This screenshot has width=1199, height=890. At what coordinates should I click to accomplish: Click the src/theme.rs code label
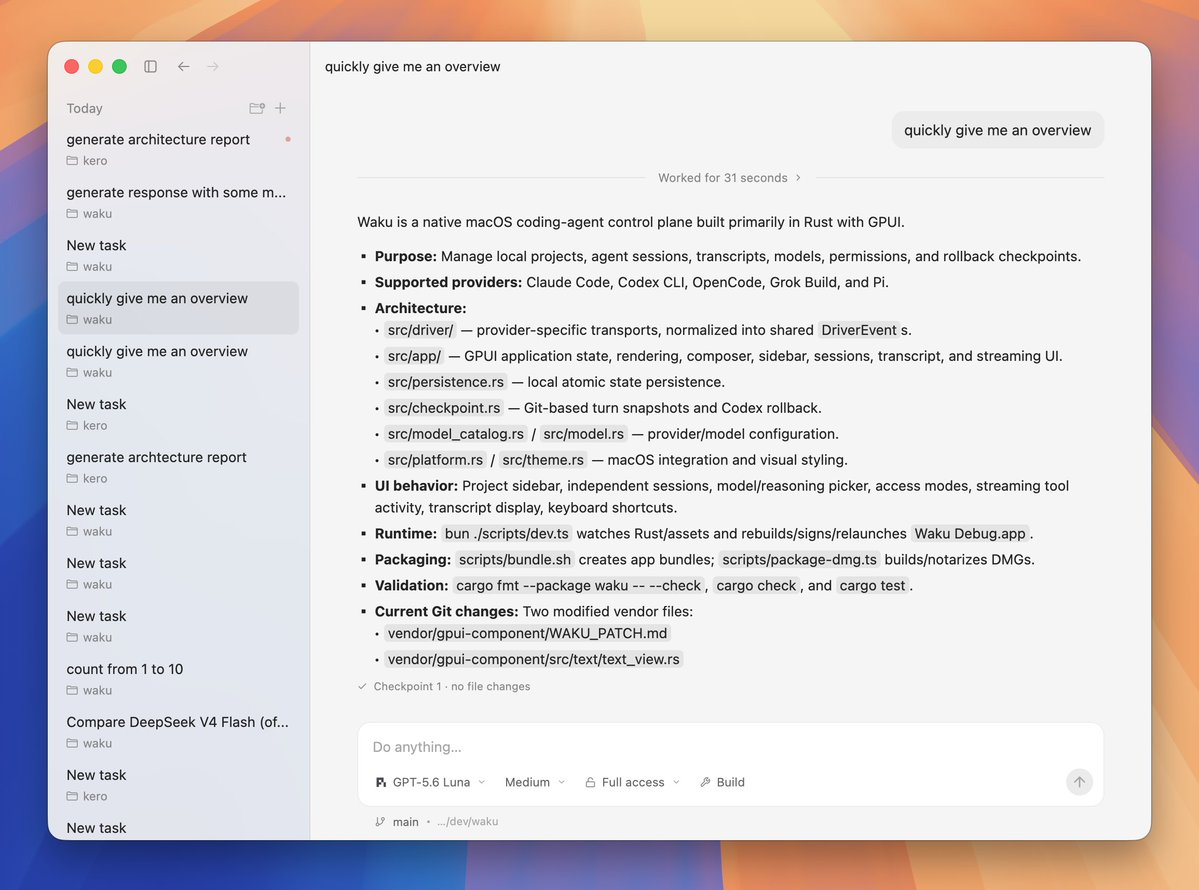point(543,460)
